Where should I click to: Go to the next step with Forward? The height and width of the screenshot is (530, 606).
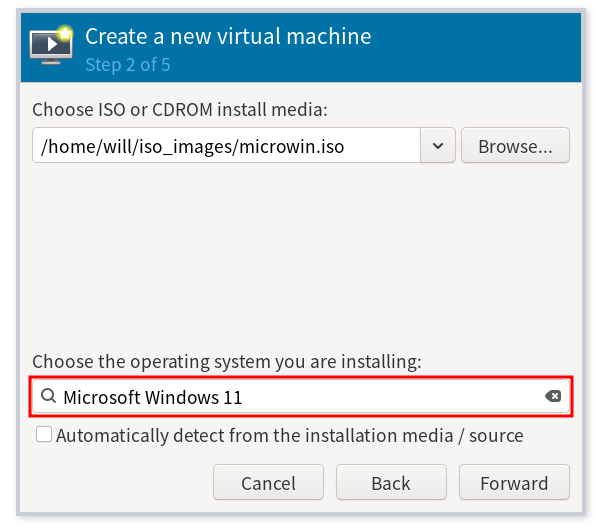[514, 483]
